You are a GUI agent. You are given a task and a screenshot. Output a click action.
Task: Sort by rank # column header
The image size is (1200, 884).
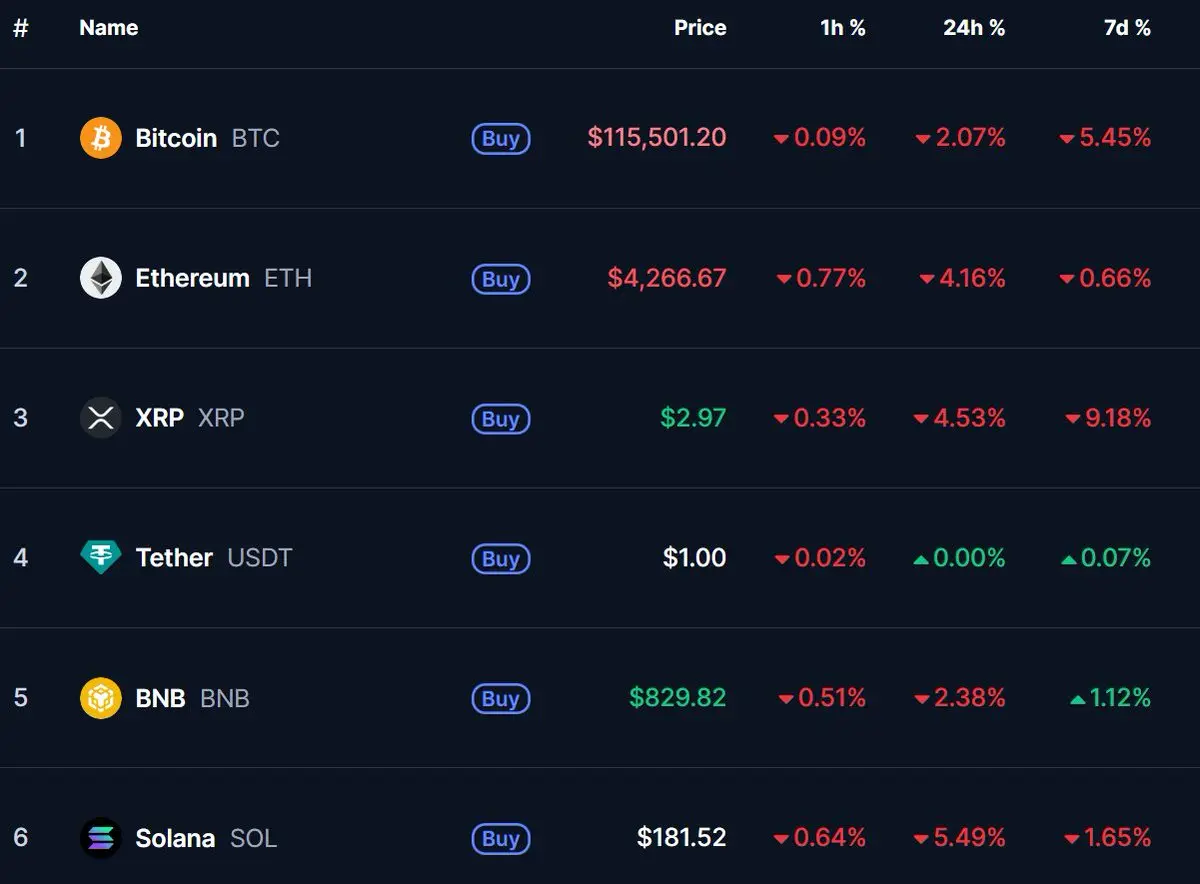pos(20,28)
